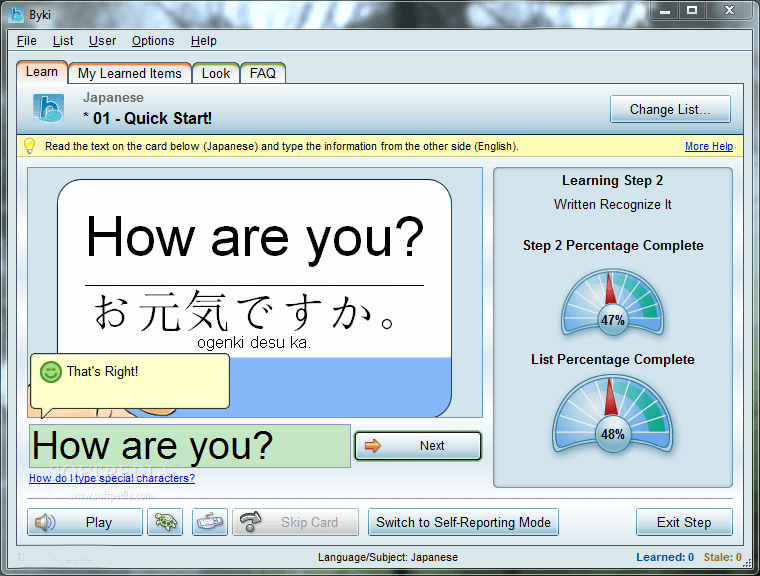This screenshot has width=760, height=576.
Task: Switch to My Learned Items tab
Action: (130, 73)
